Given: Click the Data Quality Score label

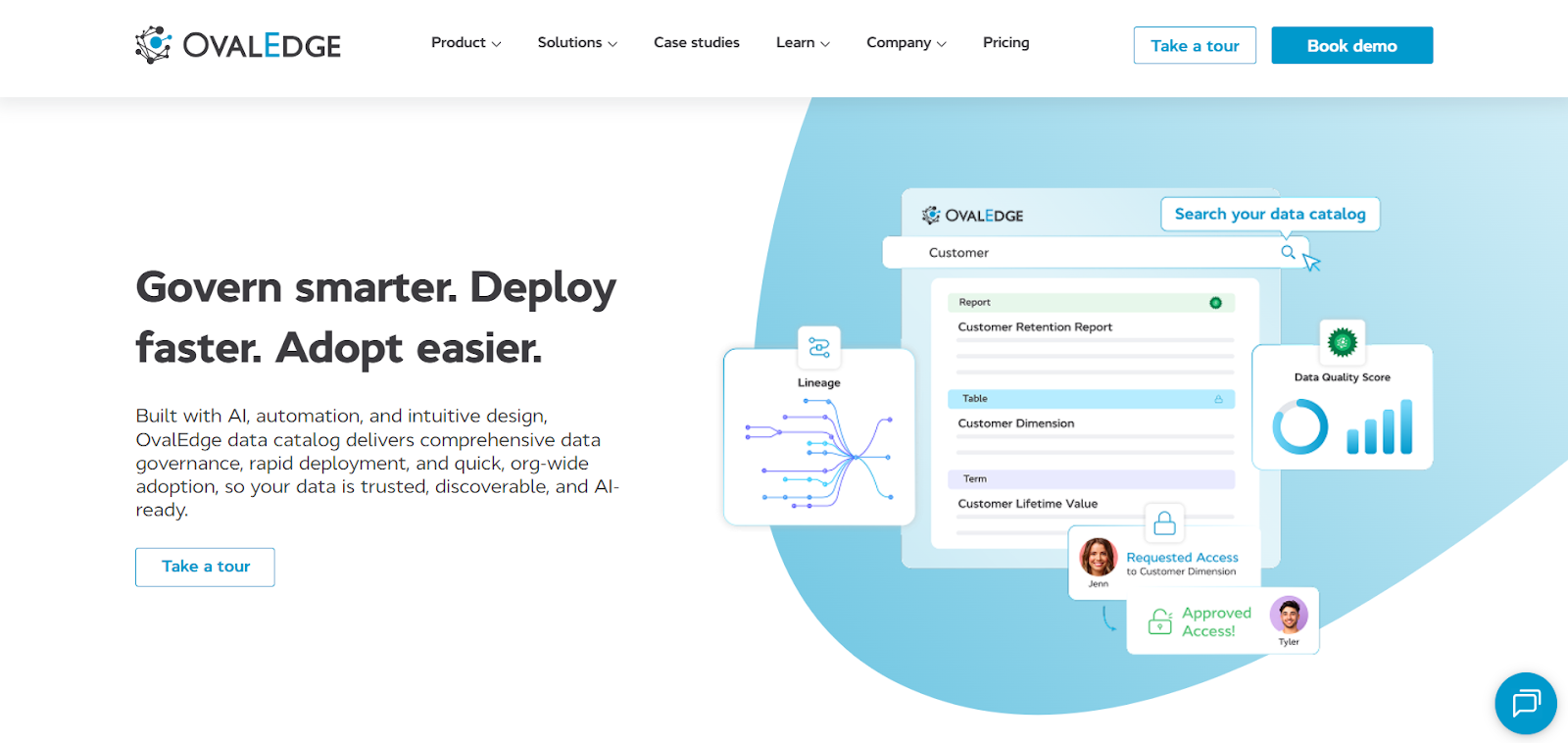Looking at the screenshot, I should click(x=1342, y=377).
